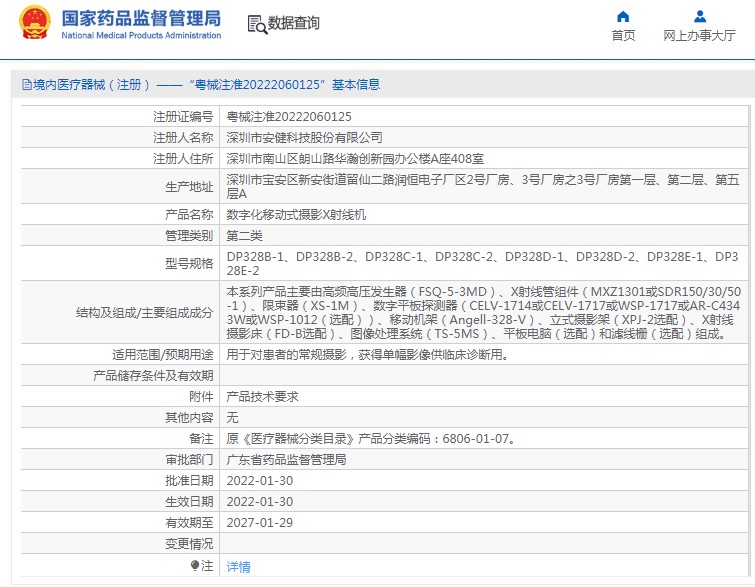Viewport: 755px width, 587px height.
Task: Select the value 粤械注准20222060125 in table
Action: 289,117
